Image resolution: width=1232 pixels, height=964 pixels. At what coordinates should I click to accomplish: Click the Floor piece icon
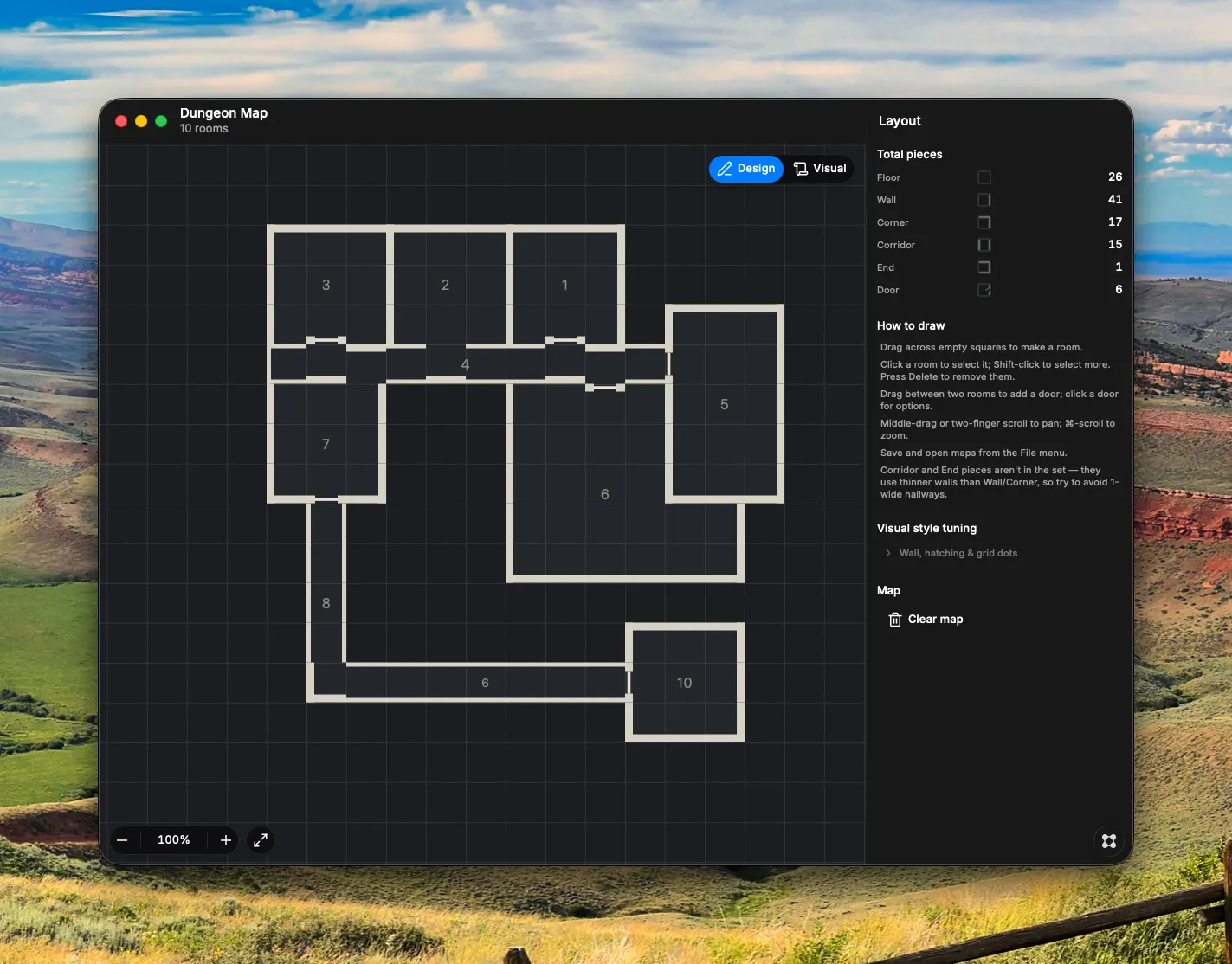pos(984,177)
